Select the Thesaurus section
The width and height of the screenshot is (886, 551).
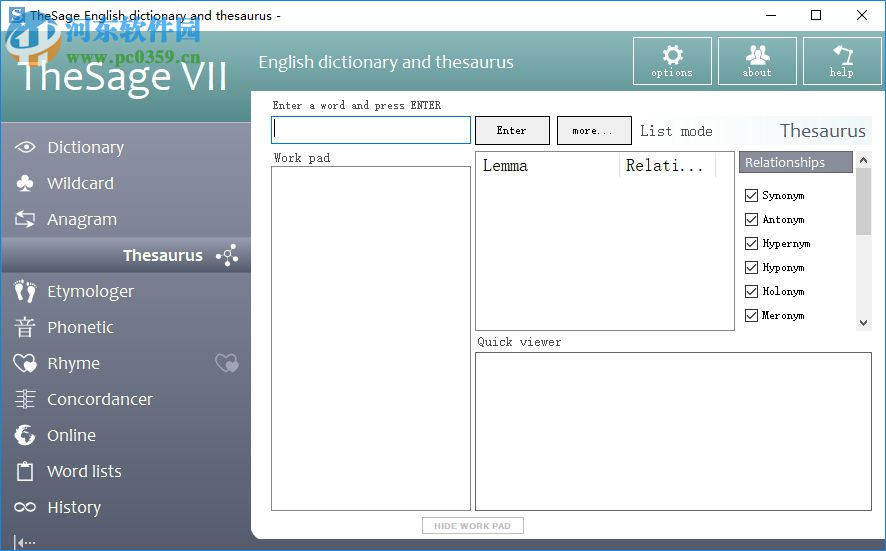point(125,255)
